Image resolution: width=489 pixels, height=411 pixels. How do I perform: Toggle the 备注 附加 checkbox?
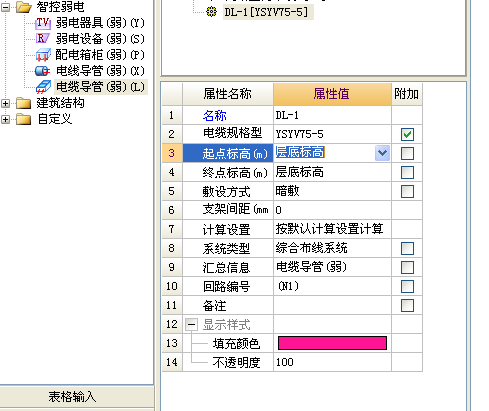[x=407, y=305]
